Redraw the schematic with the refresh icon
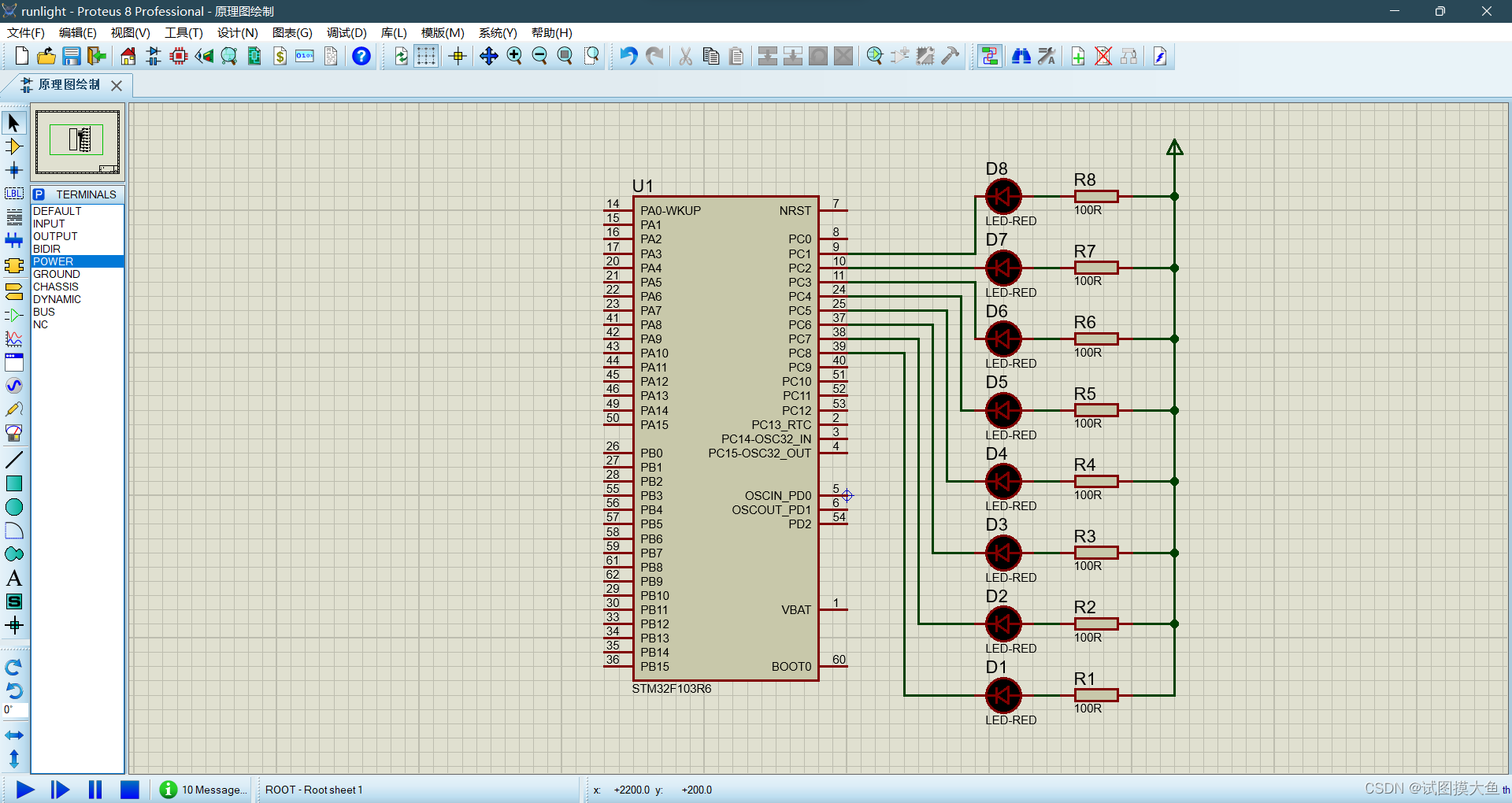 401,56
